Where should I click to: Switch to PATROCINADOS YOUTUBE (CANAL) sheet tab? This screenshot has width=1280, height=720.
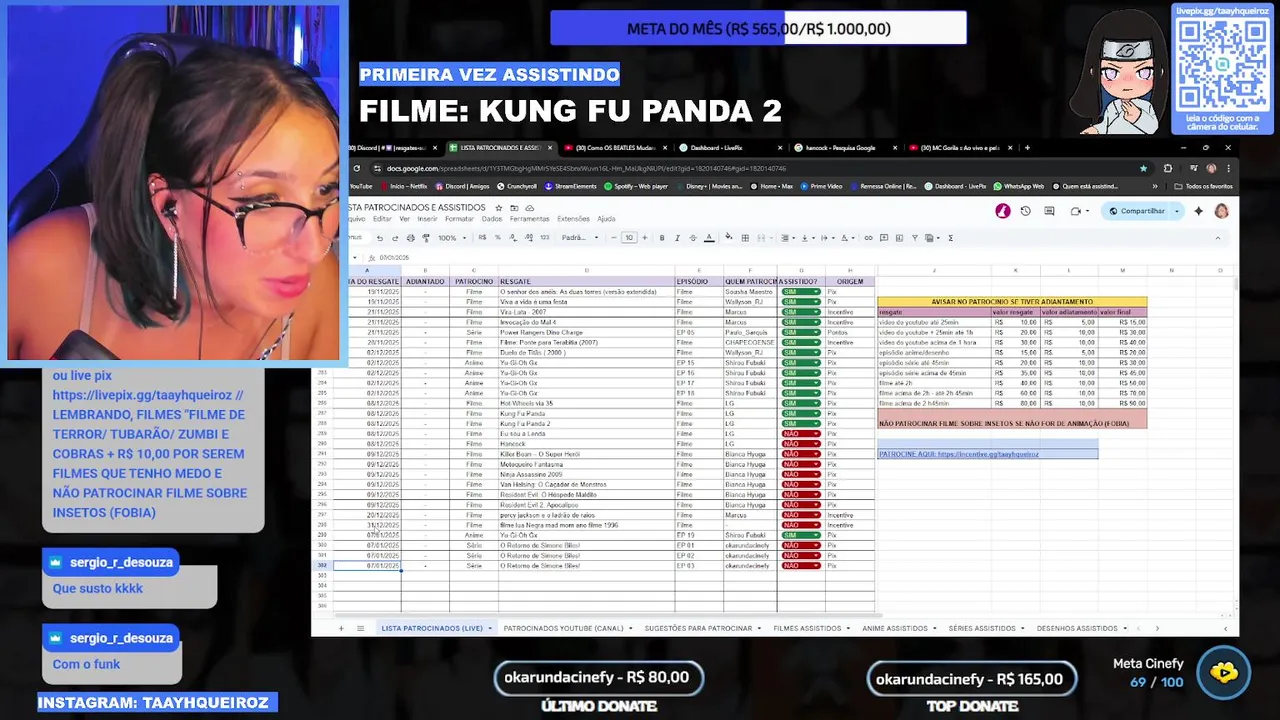click(563, 628)
